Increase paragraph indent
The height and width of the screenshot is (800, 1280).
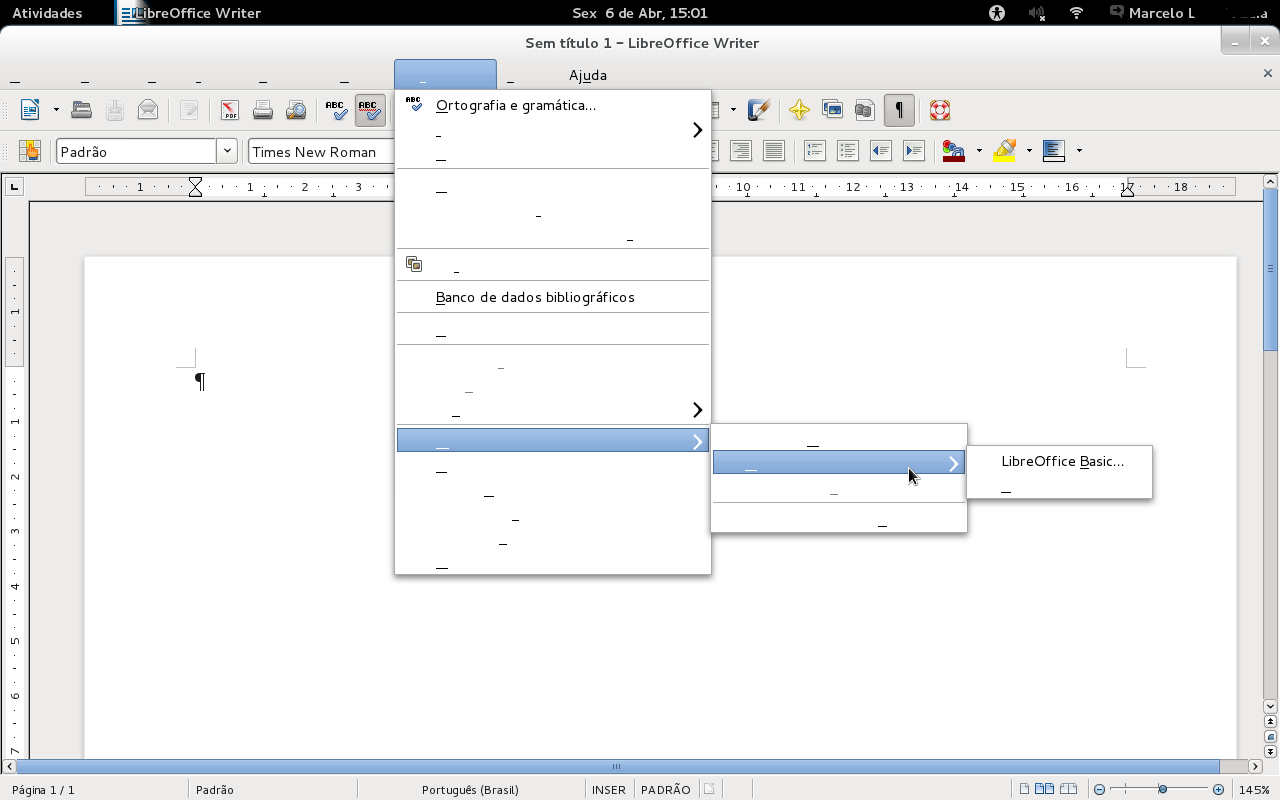(914, 151)
